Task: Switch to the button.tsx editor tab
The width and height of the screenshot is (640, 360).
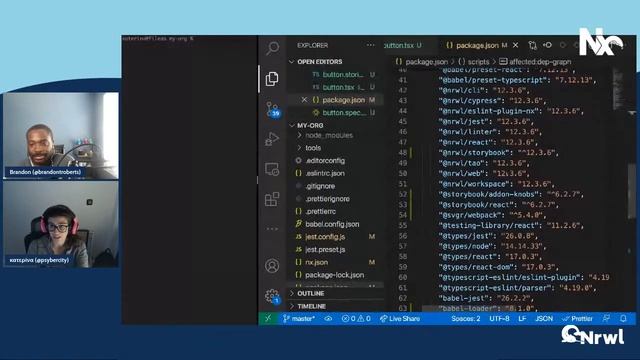Action: (x=402, y=45)
